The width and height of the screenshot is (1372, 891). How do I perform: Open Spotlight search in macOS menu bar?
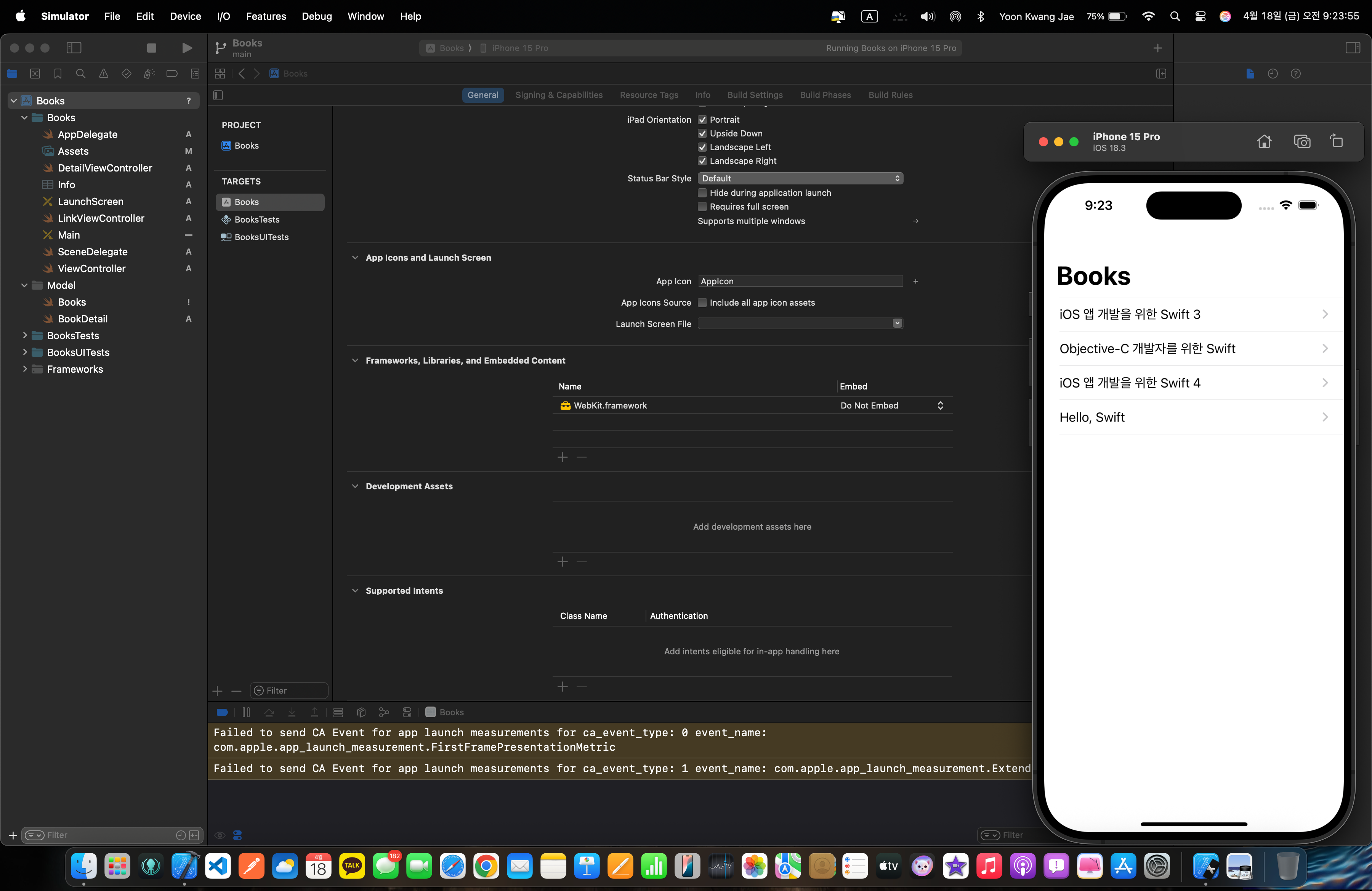[x=1175, y=16]
